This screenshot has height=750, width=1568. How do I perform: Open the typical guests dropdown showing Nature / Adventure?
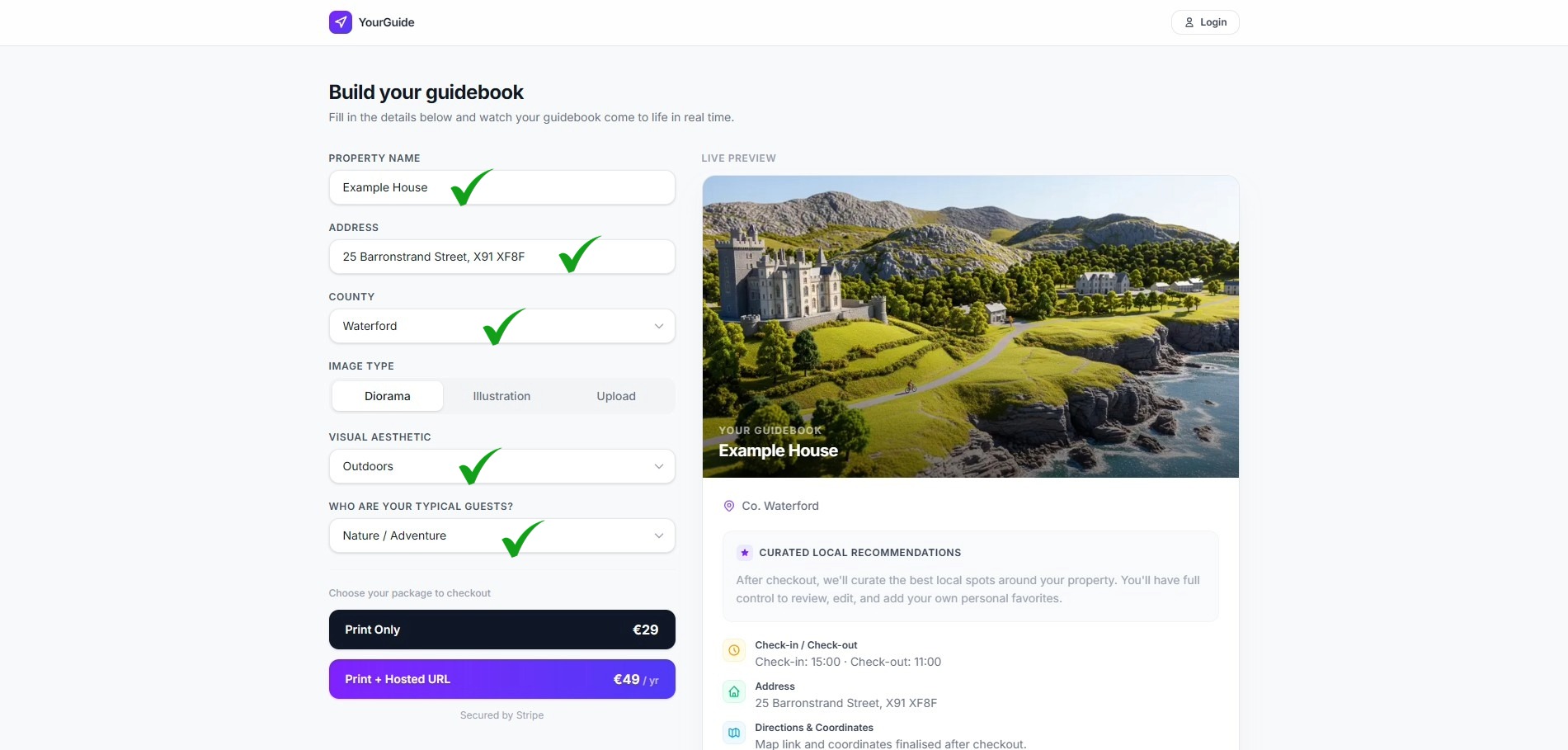pyautogui.click(x=501, y=535)
